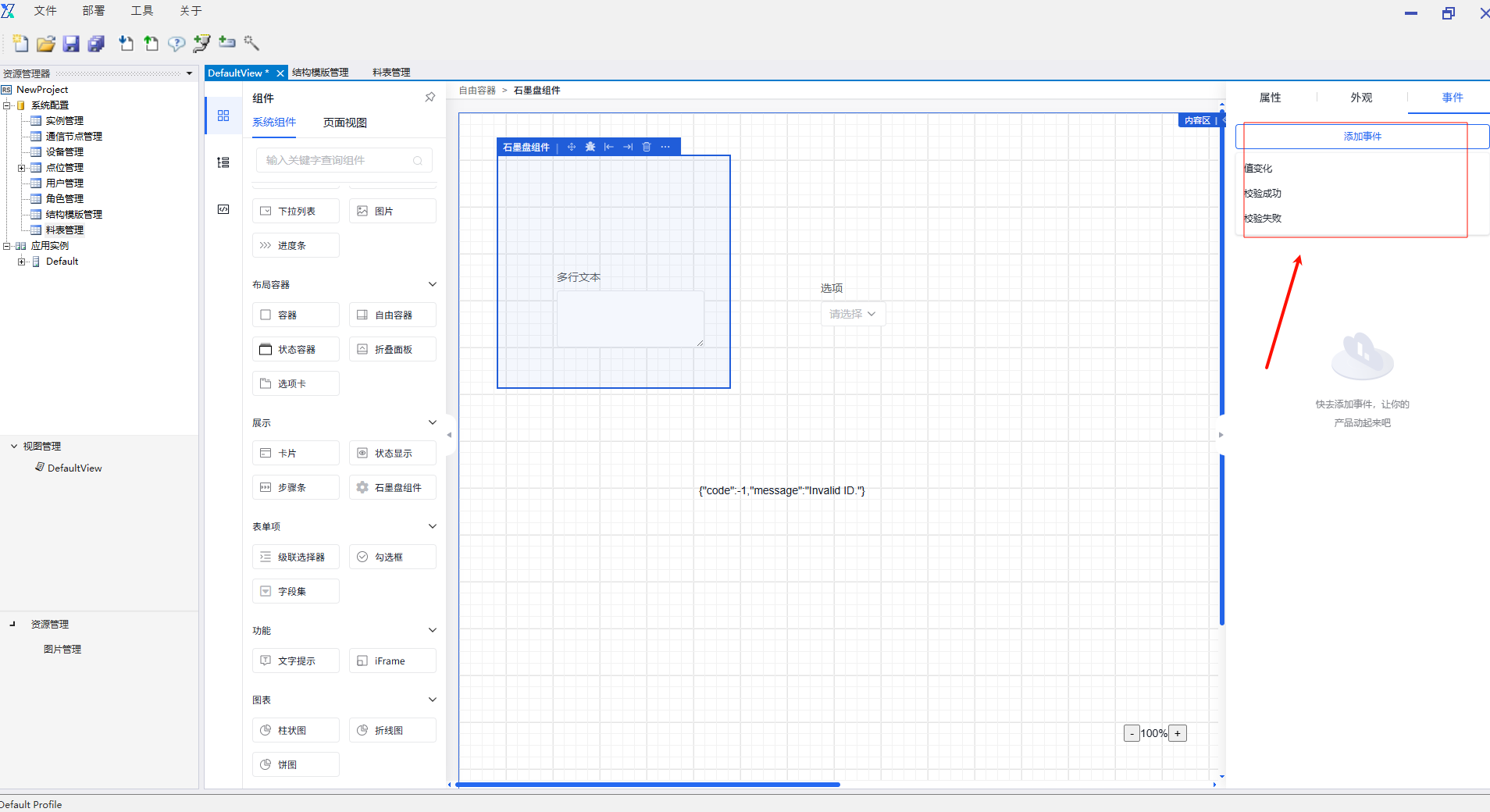This screenshot has width=1490, height=812.
Task: Click the move-to-start arrow on component toolbar
Action: click(x=609, y=147)
